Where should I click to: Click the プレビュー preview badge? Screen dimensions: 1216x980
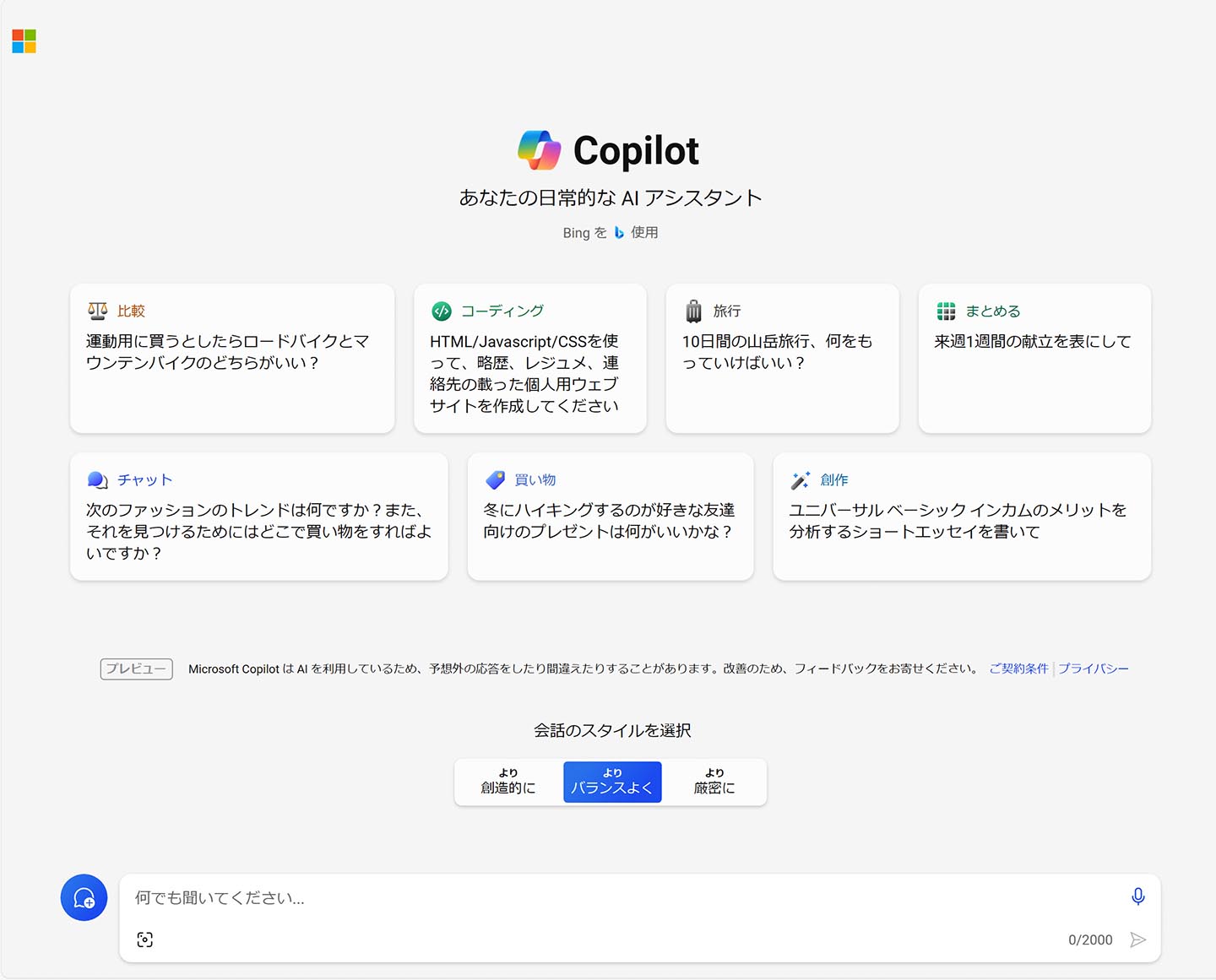click(x=137, y=669)
